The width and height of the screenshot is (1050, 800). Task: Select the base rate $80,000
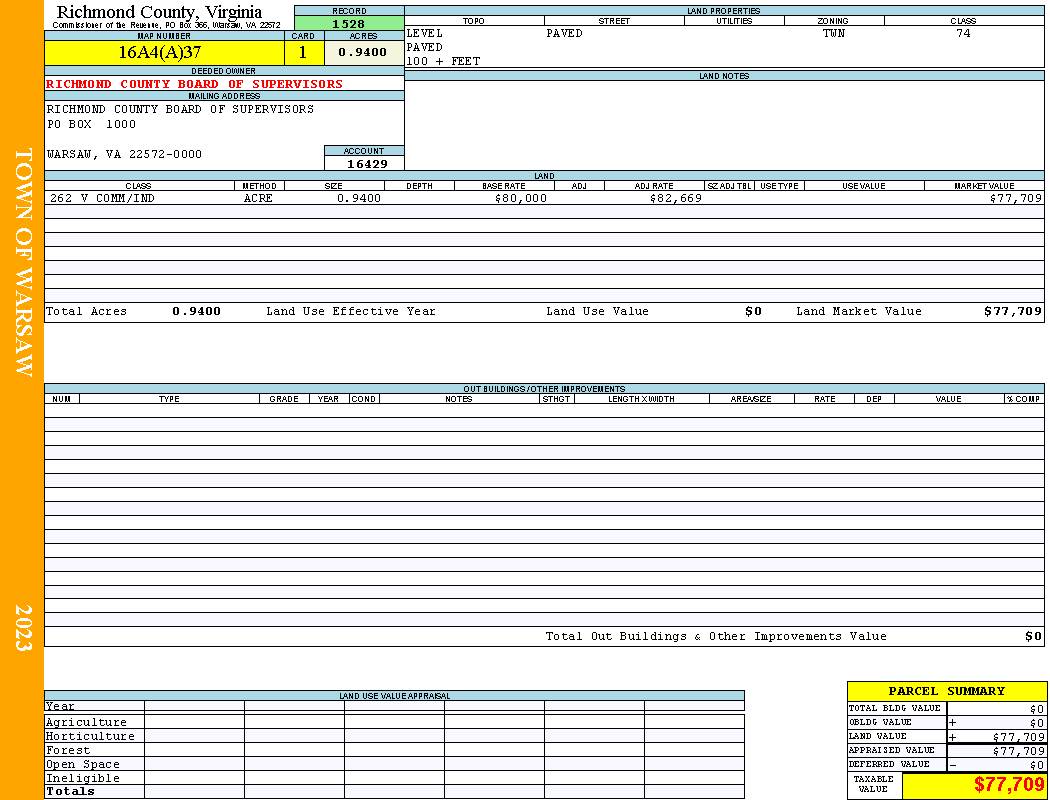[x=521, y=198]
